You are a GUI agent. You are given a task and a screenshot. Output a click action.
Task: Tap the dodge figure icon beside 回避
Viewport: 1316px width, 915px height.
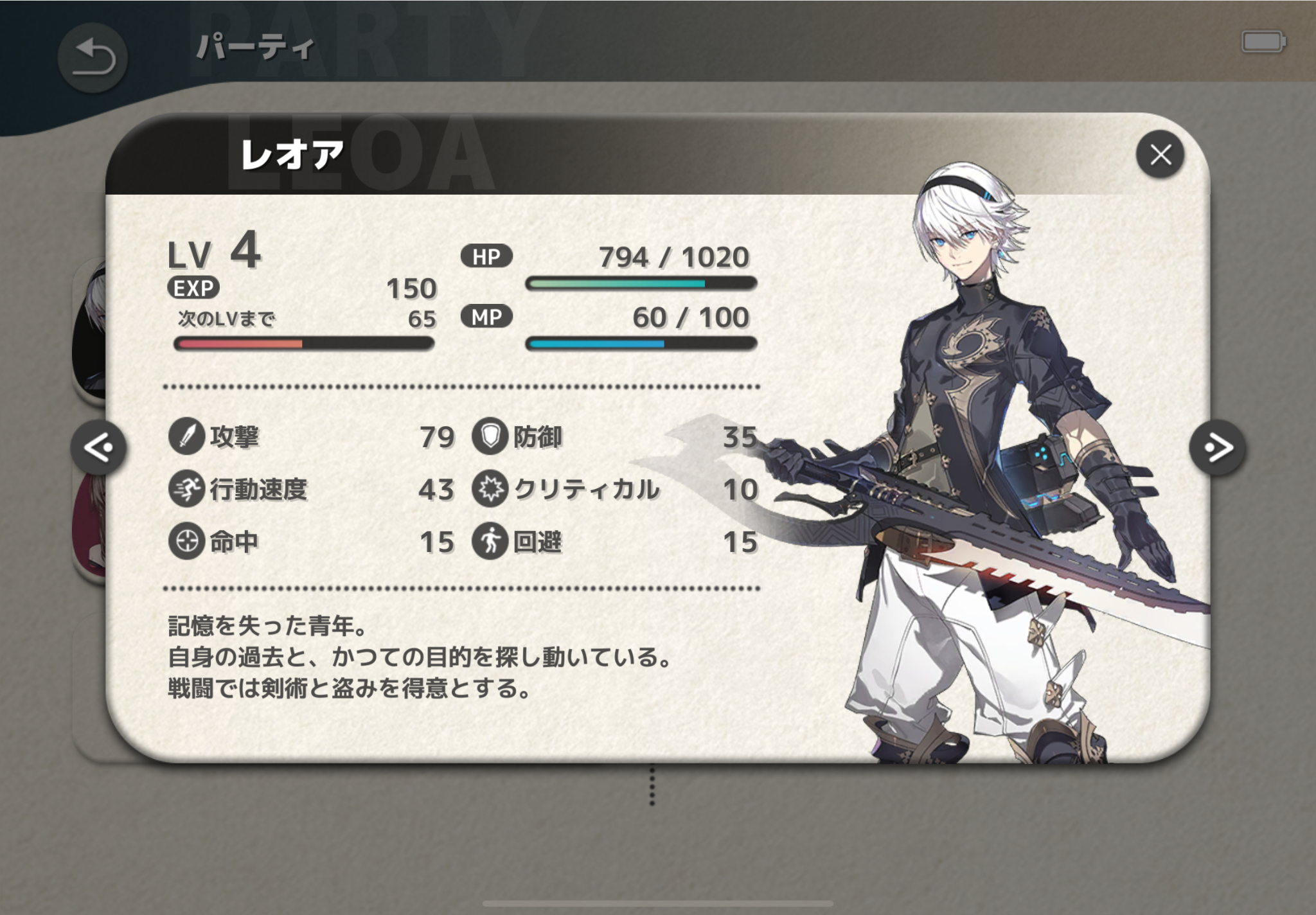(x=490, y=542)
